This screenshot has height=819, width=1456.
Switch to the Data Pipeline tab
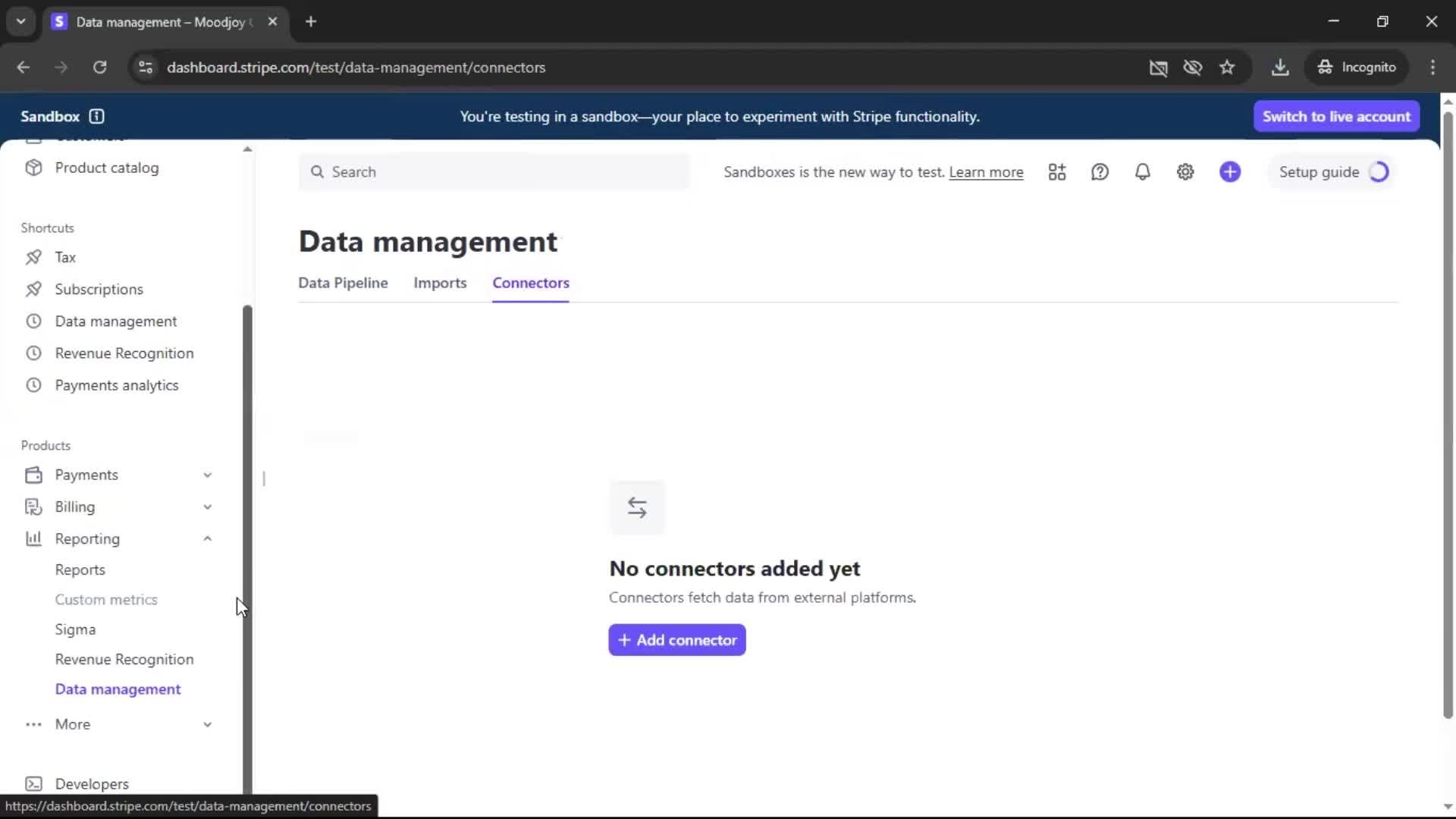tap(343, 283)
